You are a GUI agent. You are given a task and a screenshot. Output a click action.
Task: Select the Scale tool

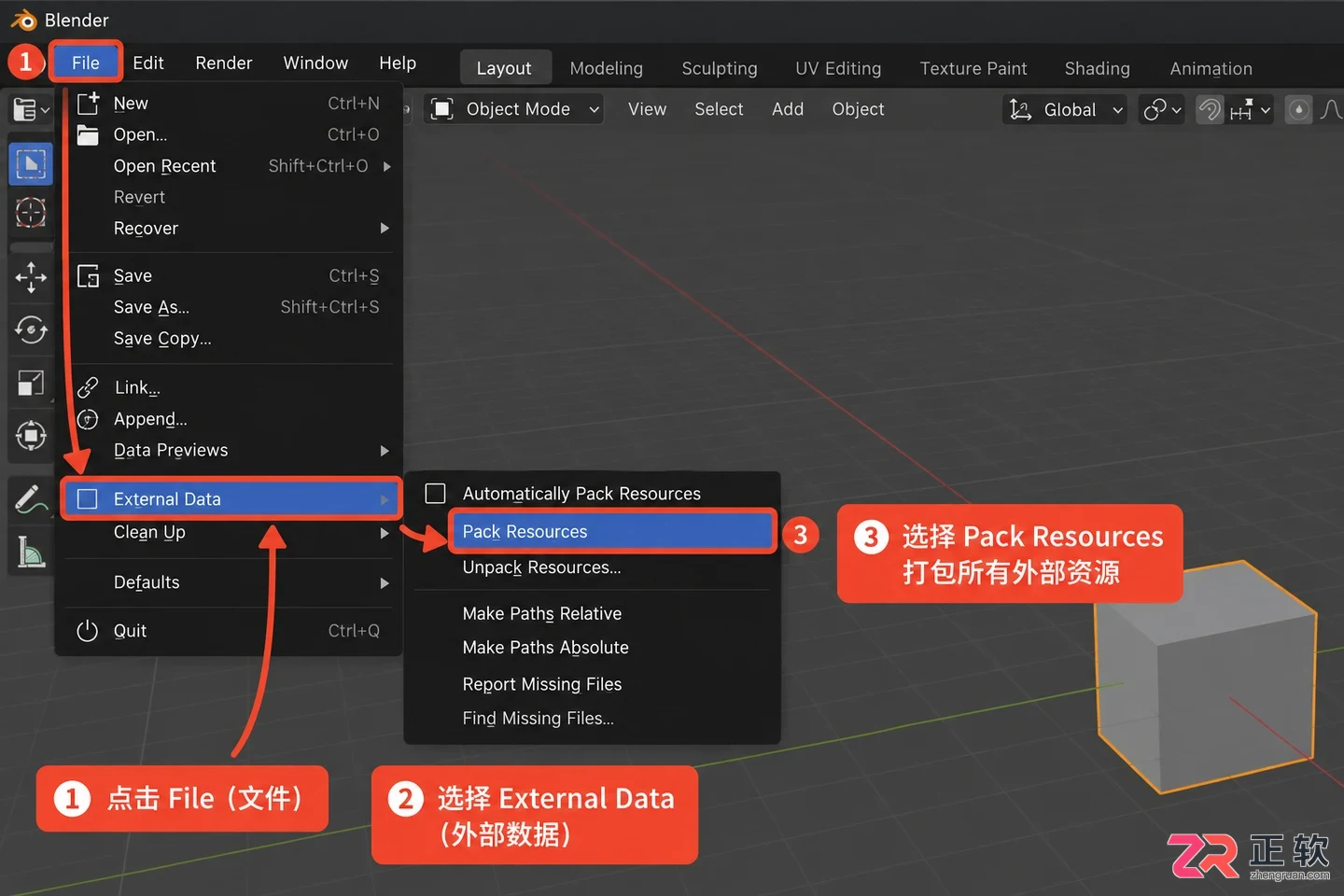(x=31, y=383)
